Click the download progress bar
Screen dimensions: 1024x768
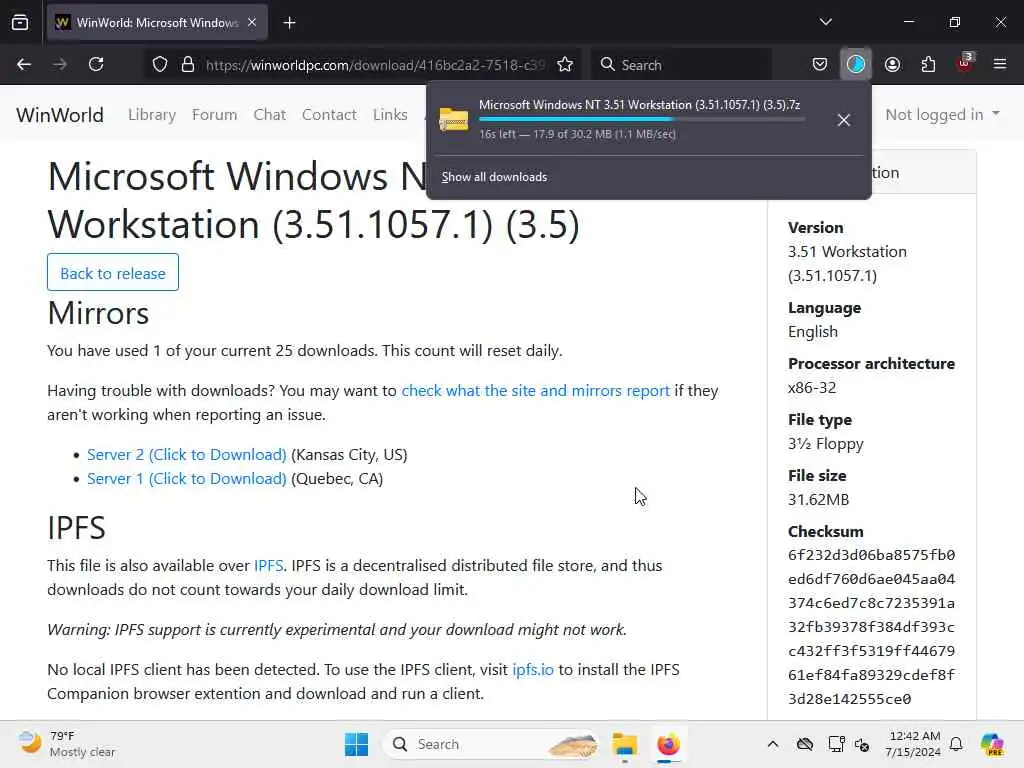[641, 120]
